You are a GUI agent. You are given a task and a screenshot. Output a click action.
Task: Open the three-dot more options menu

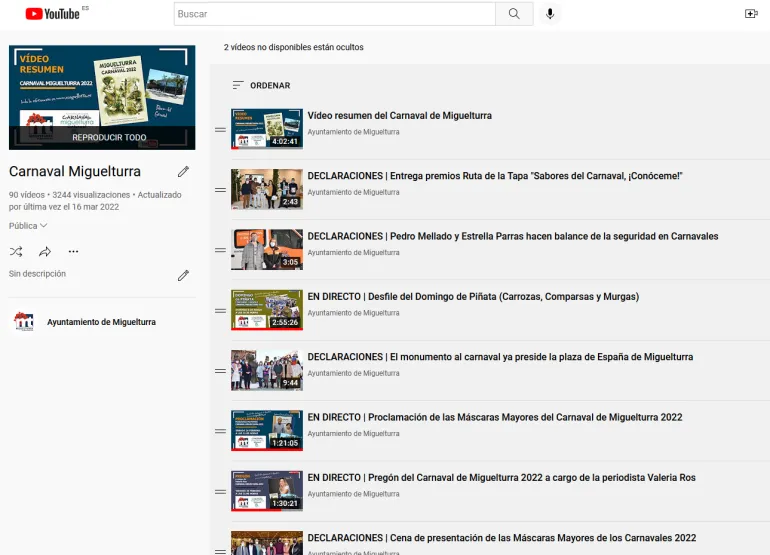pos(73,251)
